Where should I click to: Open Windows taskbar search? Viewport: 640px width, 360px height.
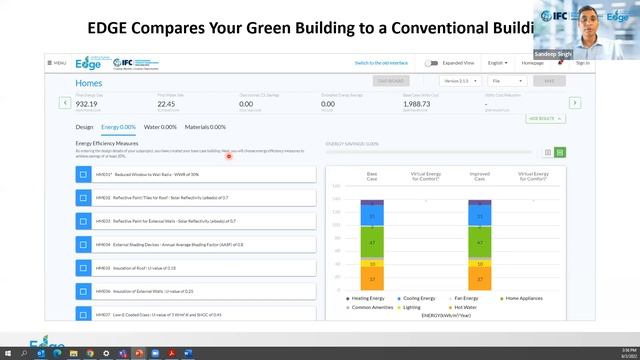tap(24, 353)
